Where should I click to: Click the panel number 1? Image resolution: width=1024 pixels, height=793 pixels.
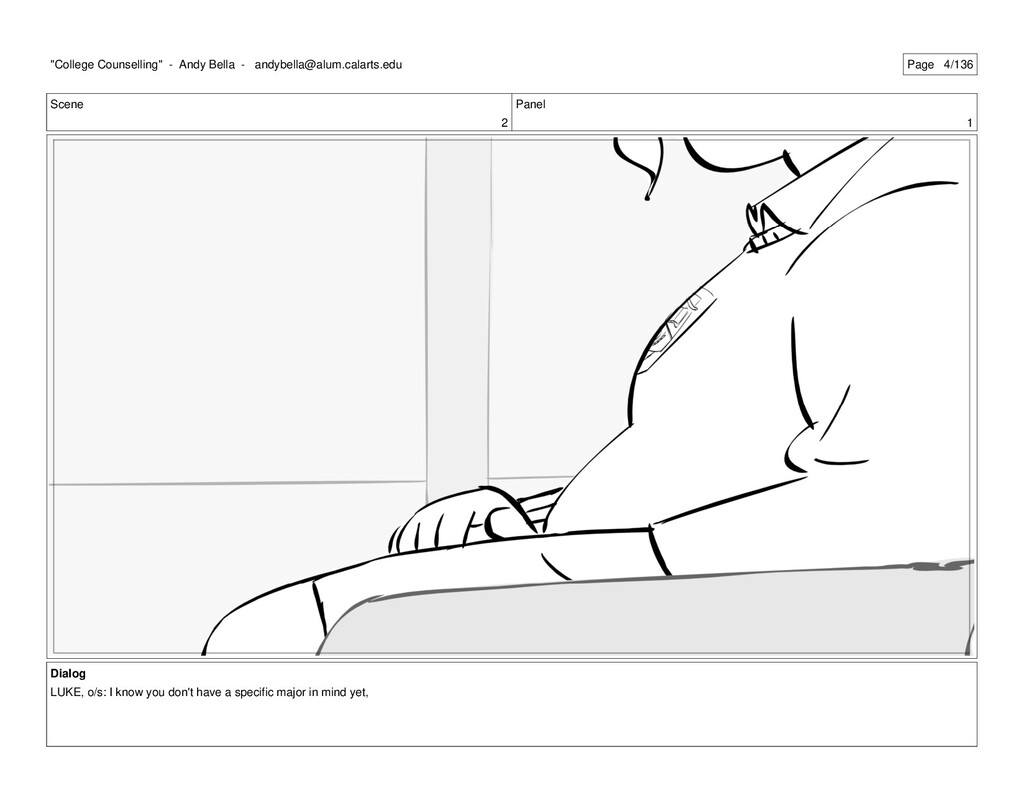coord(970,123)
